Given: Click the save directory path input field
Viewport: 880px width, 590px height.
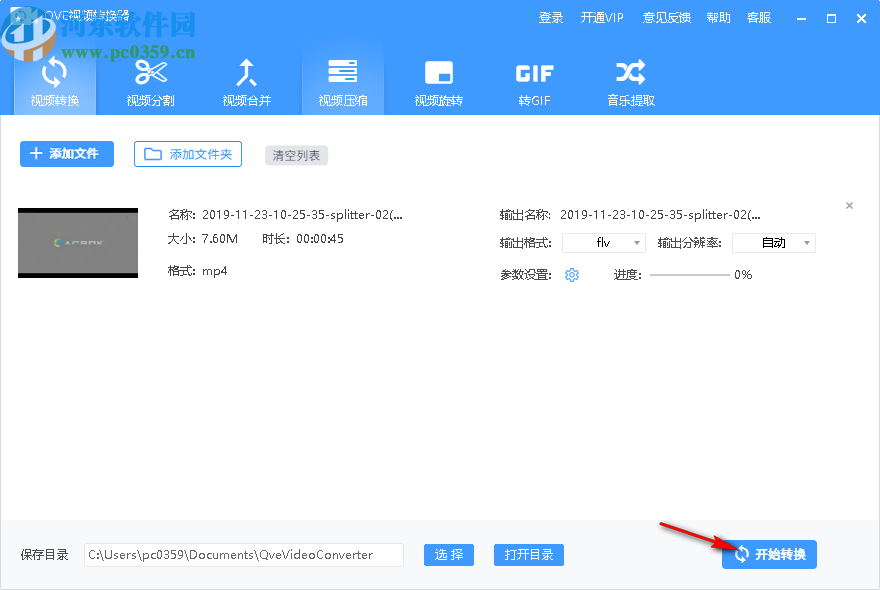Looking at the screenshot, I should click(243, 554).
